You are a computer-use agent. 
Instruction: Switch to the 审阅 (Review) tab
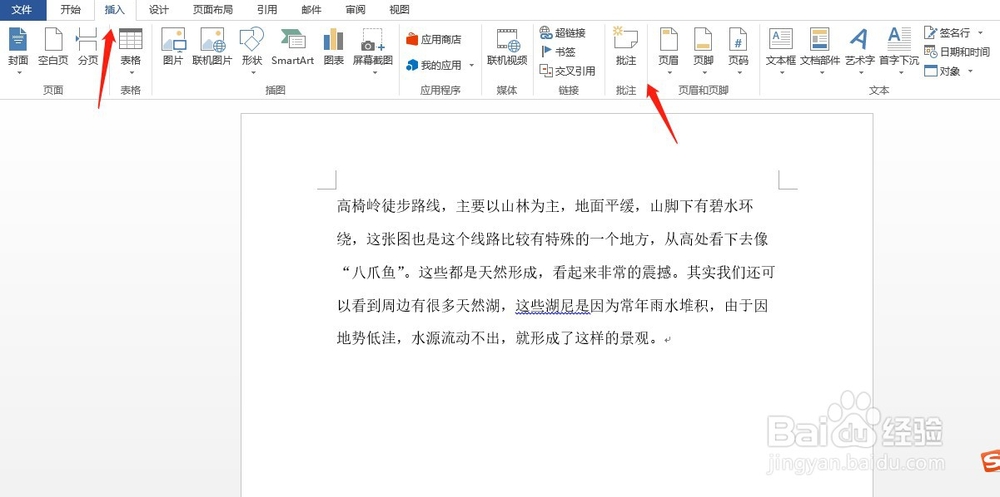pos(355,10)
